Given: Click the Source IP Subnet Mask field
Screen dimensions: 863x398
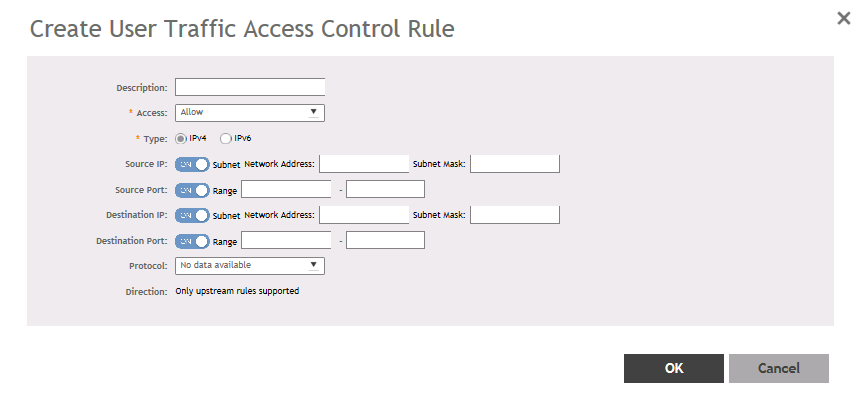Looking at the screenshot, I should (x=515, y=164).
